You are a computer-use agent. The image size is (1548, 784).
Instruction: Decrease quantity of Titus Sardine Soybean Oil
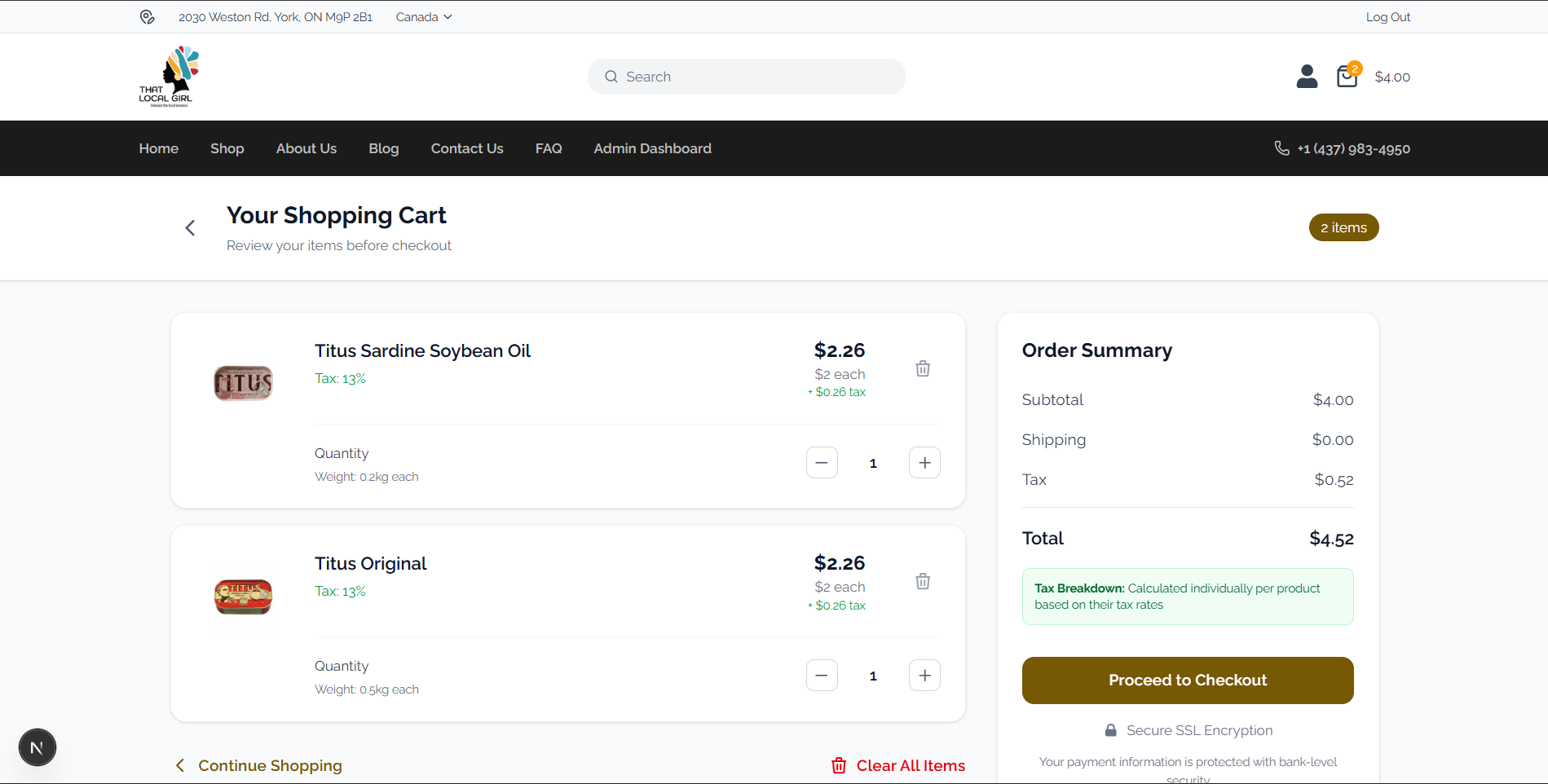click(x=822, y=463)
